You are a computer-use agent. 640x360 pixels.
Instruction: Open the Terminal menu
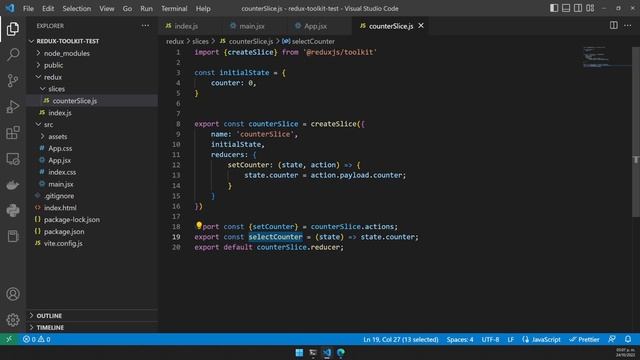pos(174,8)
